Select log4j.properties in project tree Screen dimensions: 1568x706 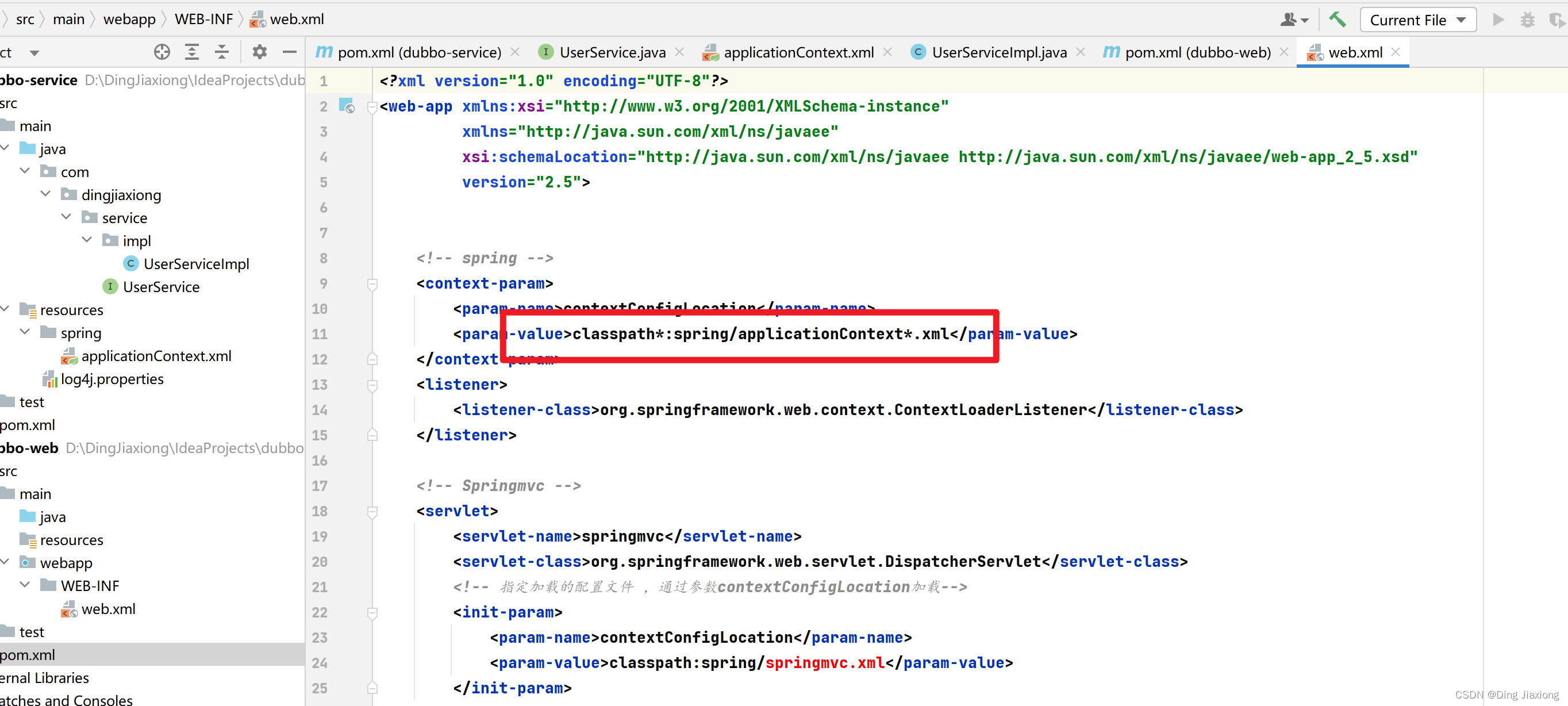(102, 379)
